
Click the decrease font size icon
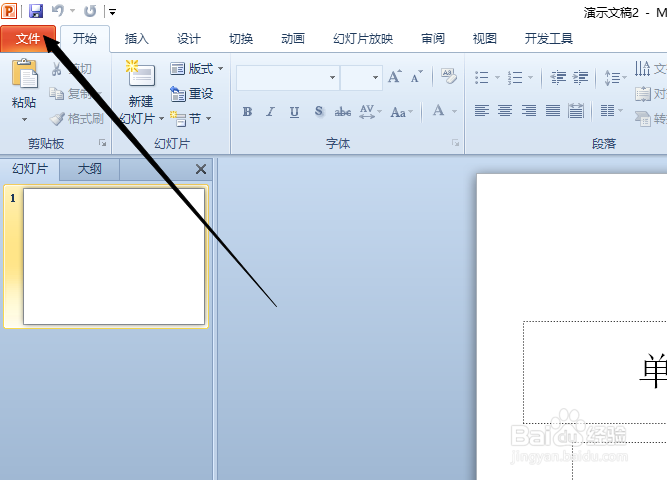[x=416, y=77]
